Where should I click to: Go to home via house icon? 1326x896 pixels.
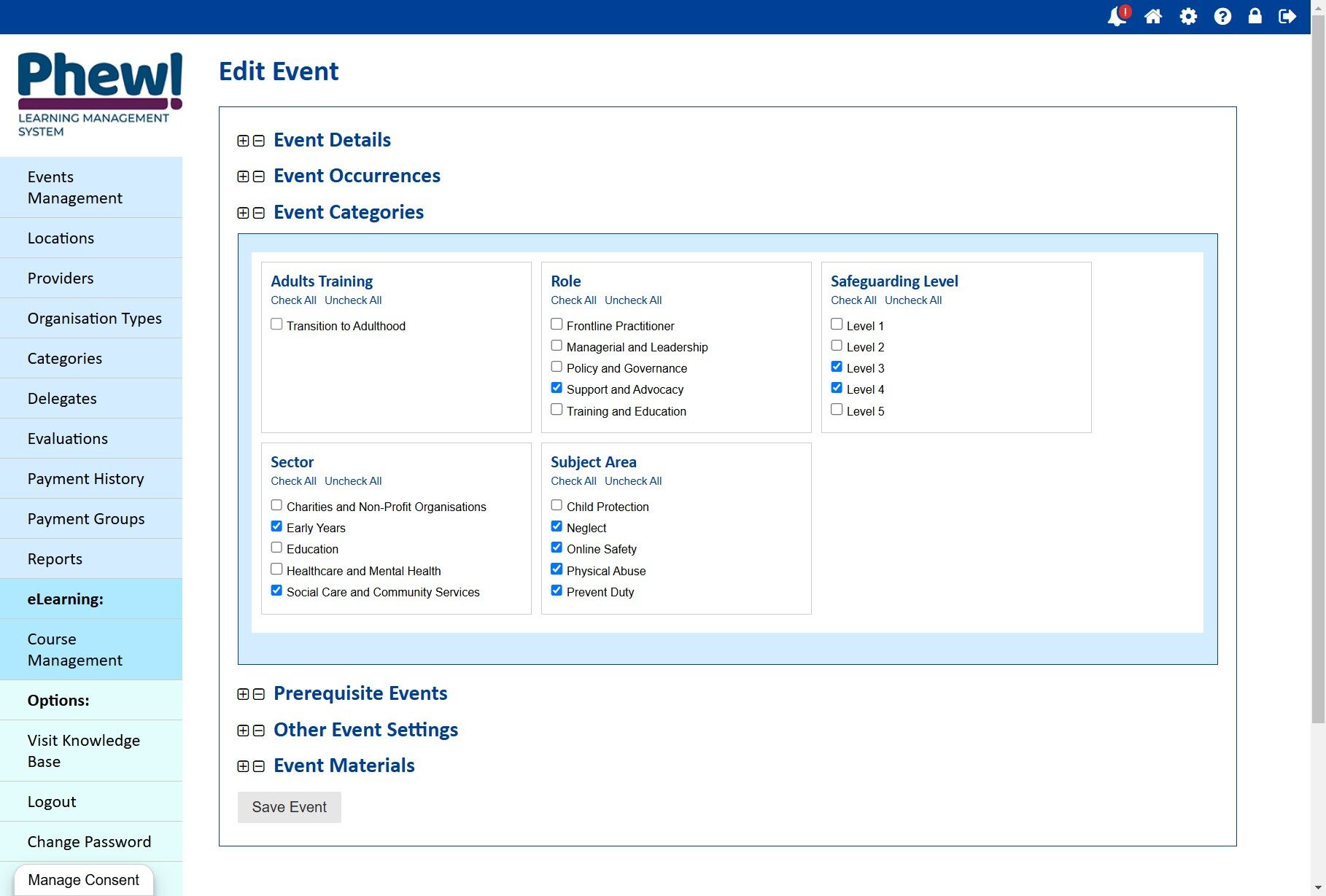pyautogui.click(x=1153, y=16)
